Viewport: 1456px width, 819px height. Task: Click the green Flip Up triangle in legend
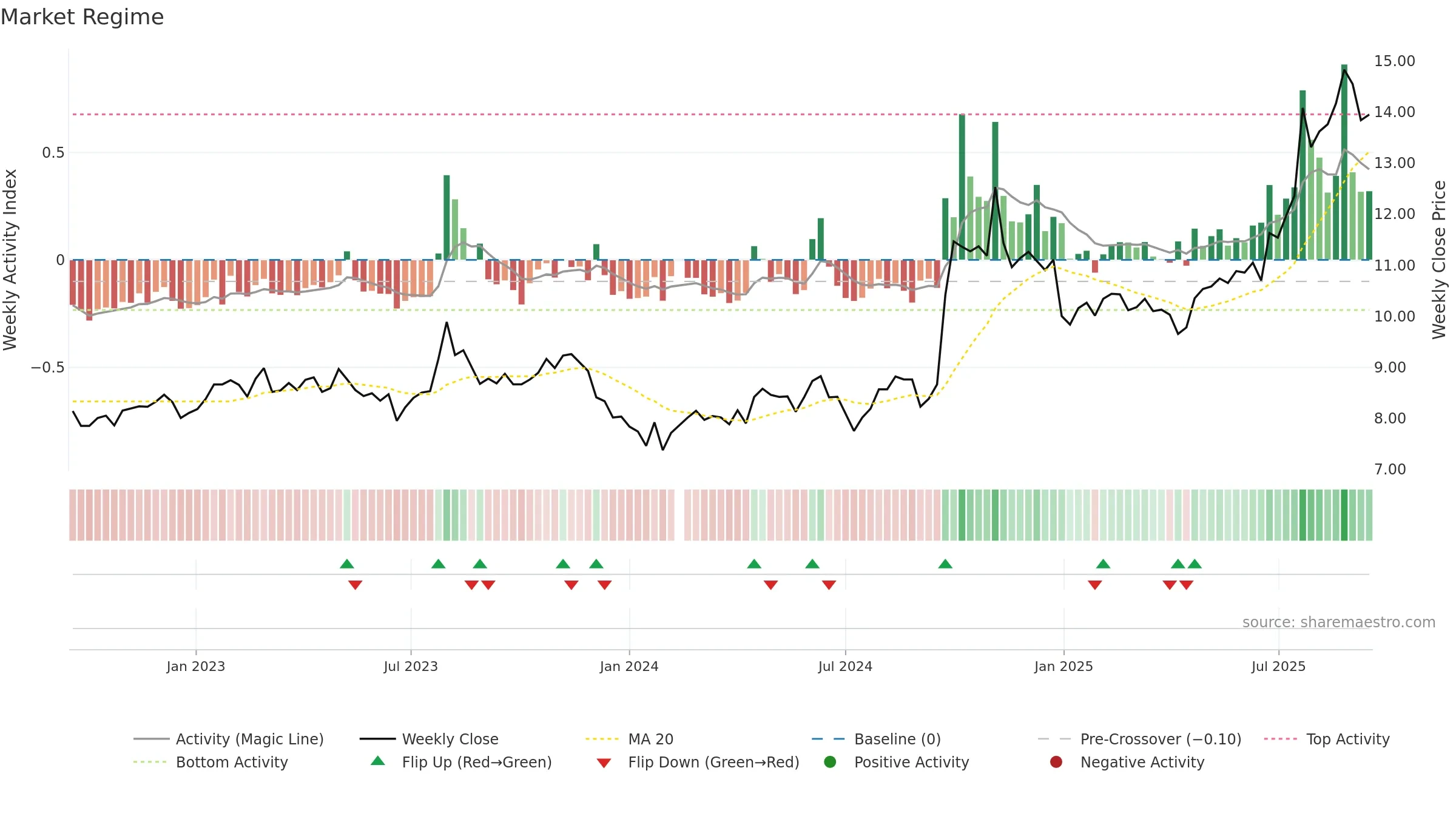378,761
